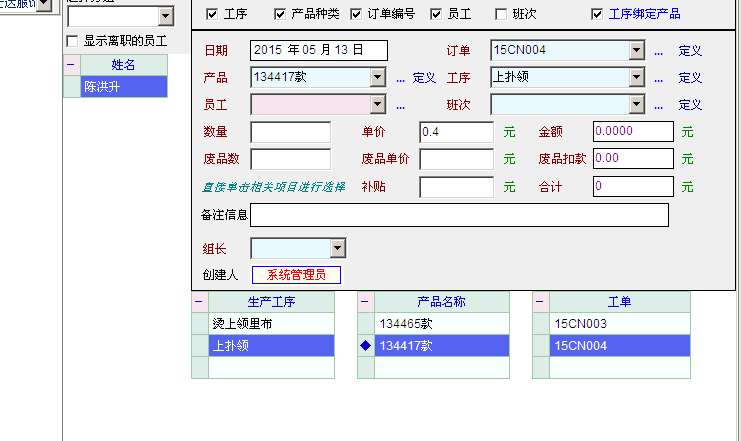The height and width of the screenshot is (441, 741).
Task: Click the ellipsis next to 班次 field
Action: click(658, 105)
